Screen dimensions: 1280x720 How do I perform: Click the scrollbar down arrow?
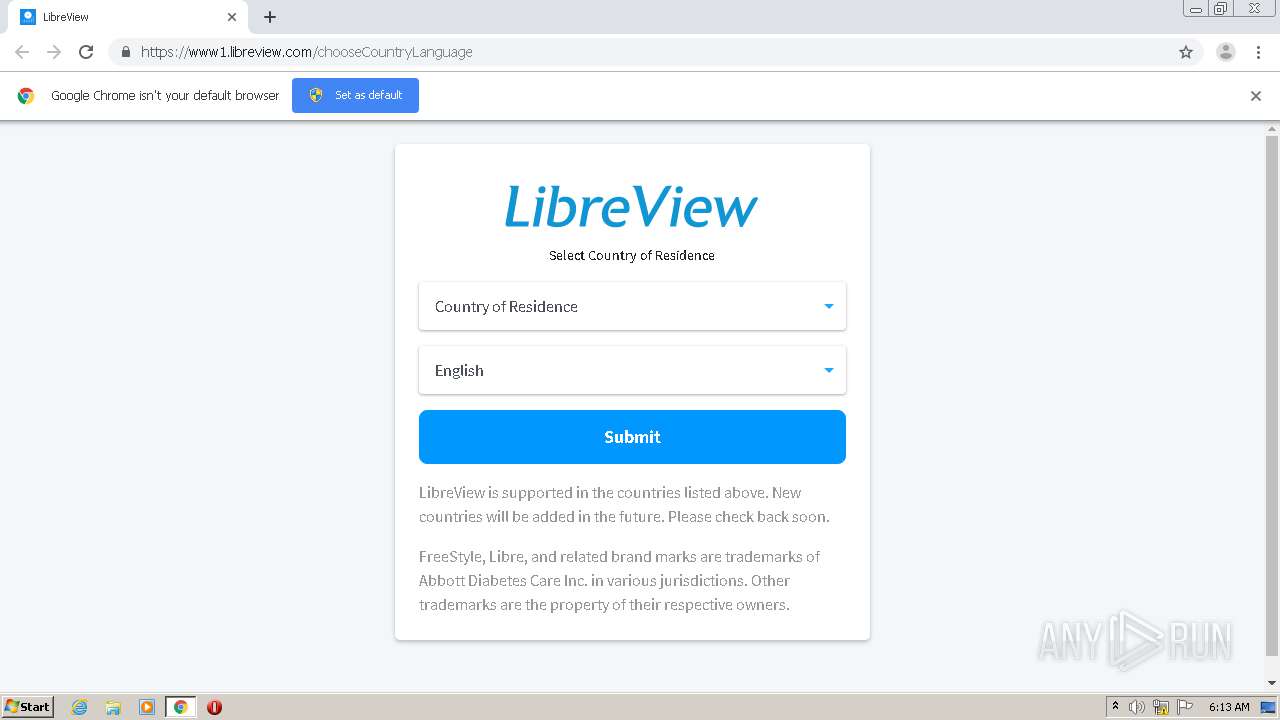pos(1272,683)
